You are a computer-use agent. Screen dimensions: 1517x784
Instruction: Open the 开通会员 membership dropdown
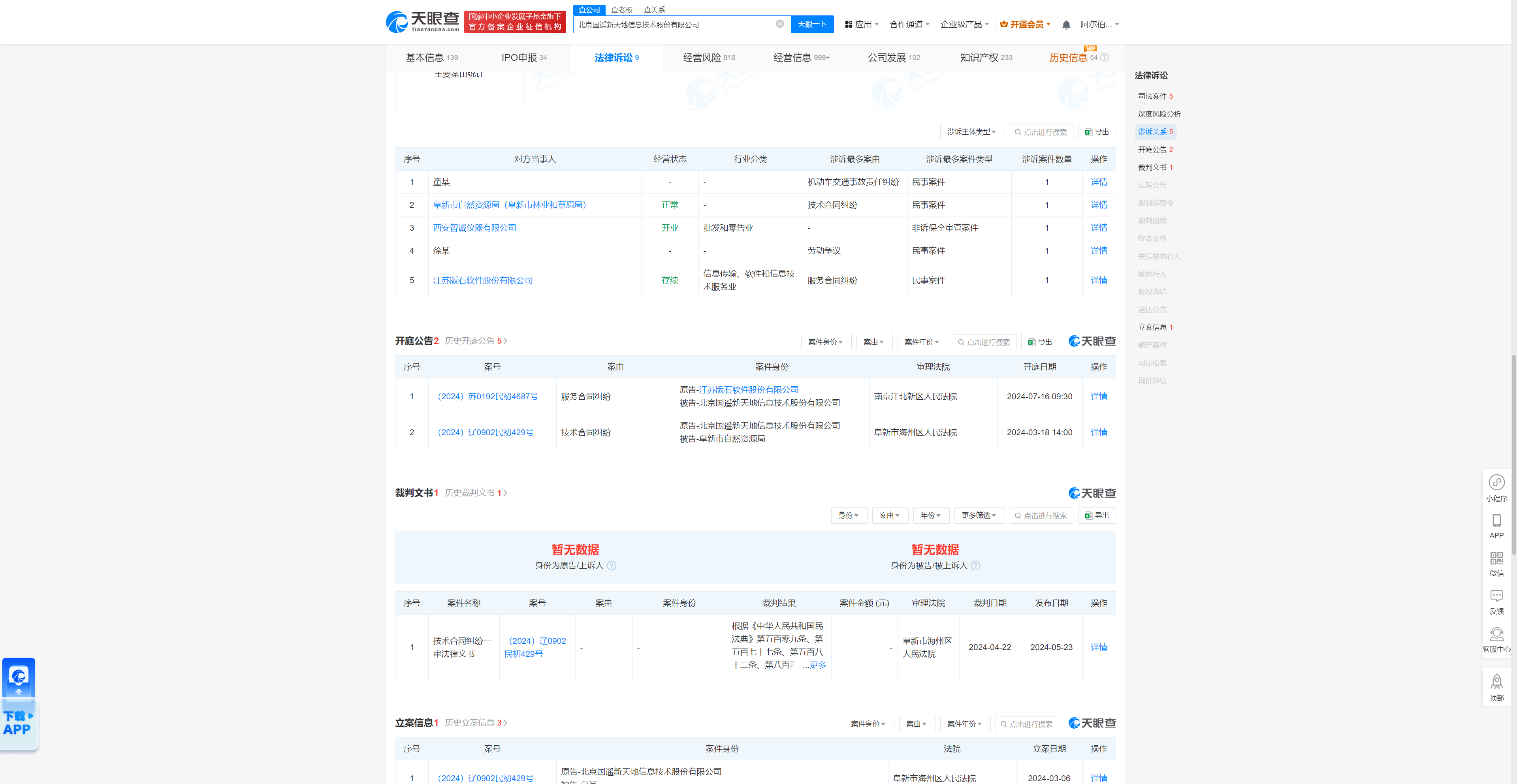pos(1025,24)
